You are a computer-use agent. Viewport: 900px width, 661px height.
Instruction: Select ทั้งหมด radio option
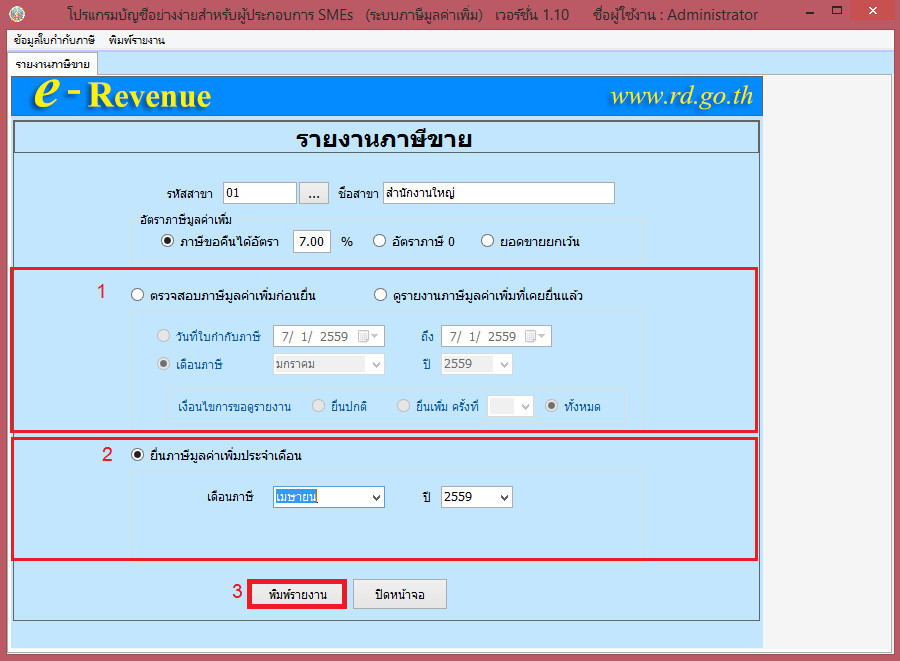pos(552,406)
